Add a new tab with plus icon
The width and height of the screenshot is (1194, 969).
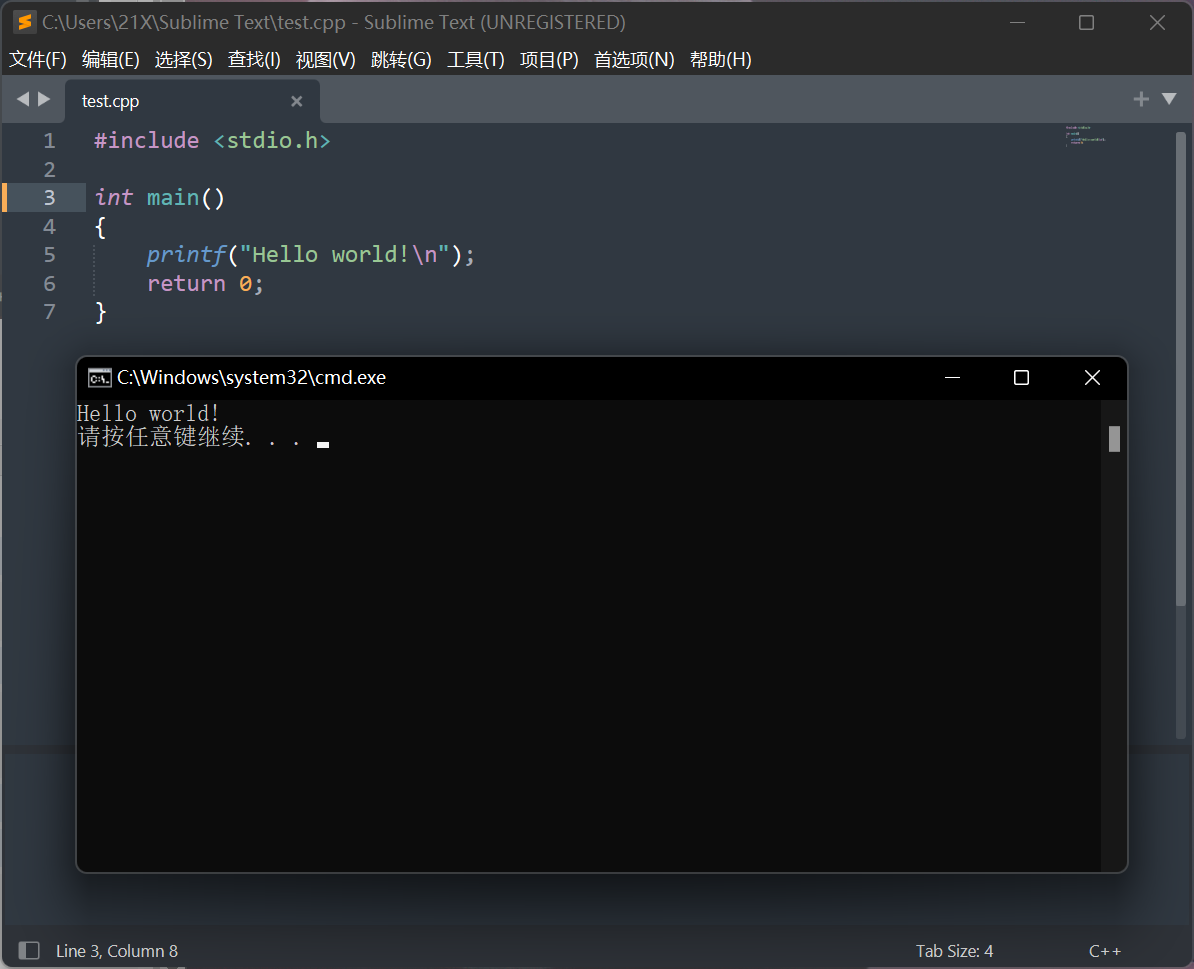1141,99
